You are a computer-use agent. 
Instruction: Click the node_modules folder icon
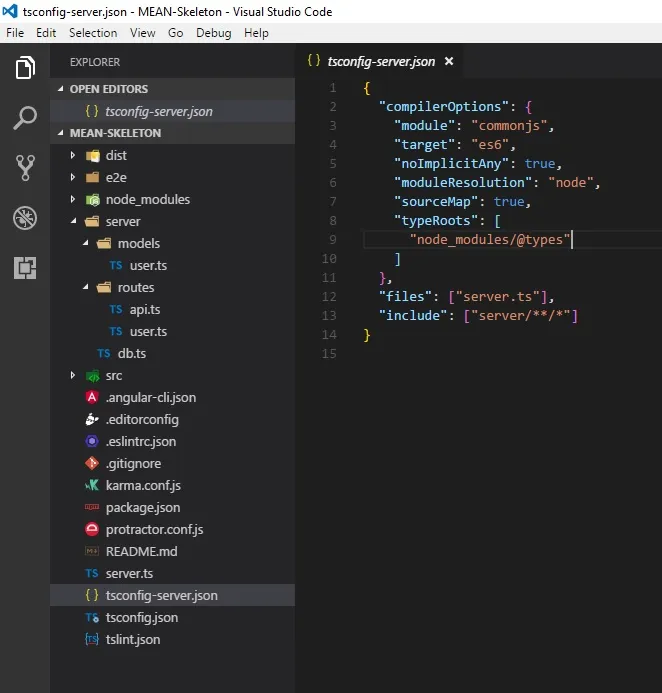pos(92,200)
